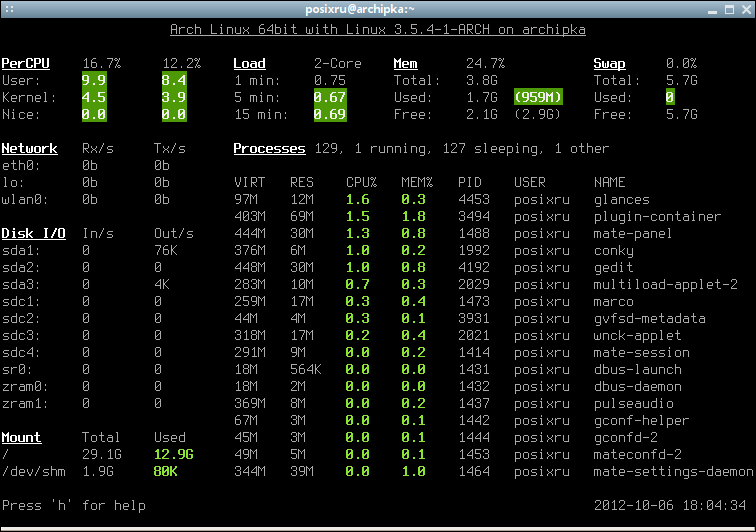Click the PerCPU section header
This screenshot has height=532, width=756.
pyautogui.click(x=26, y=64)
